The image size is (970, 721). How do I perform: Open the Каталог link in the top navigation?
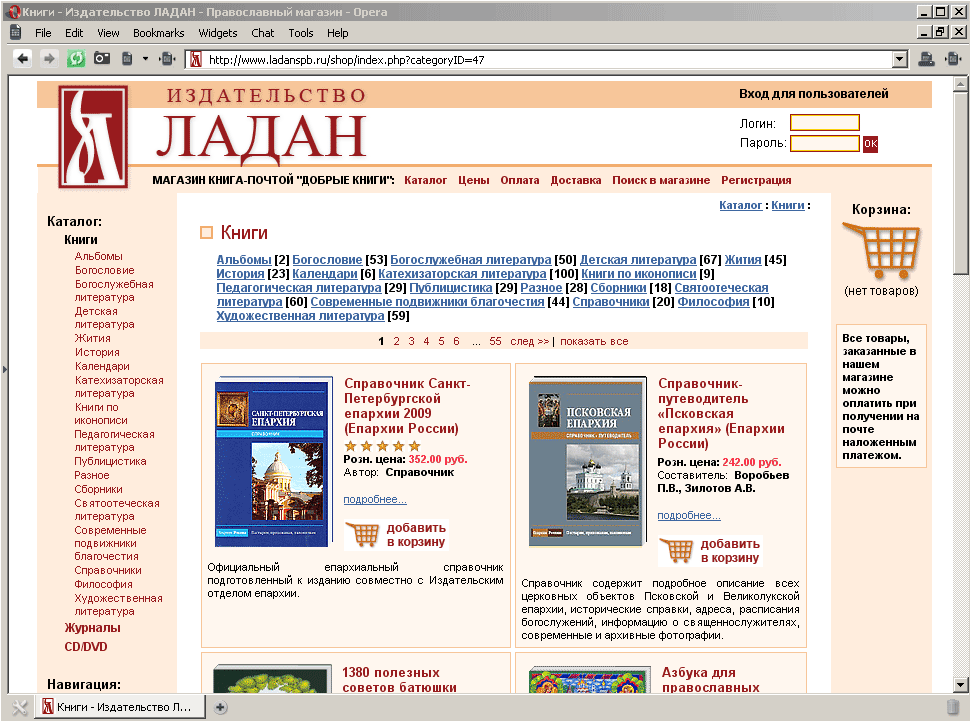coord(425,180)
